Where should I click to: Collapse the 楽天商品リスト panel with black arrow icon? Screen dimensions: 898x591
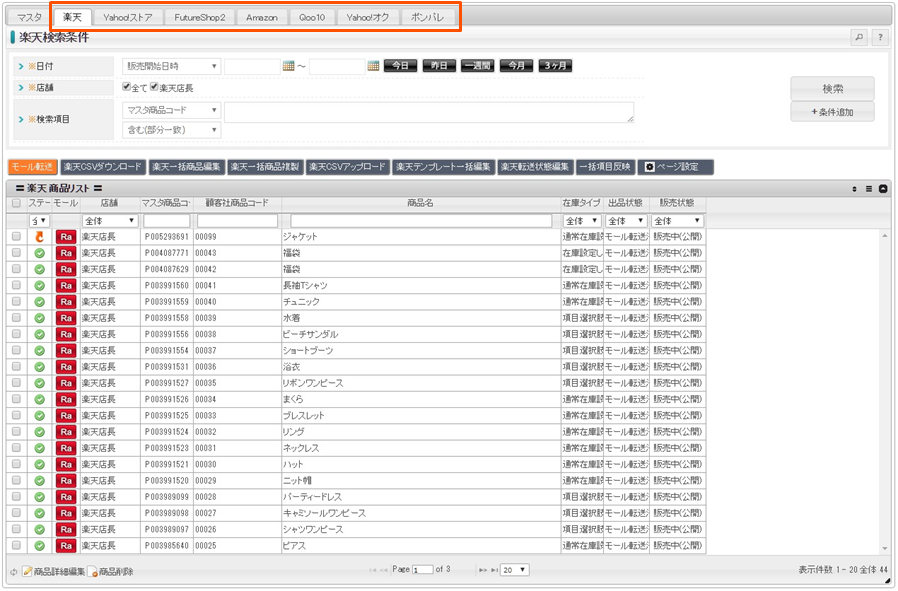pyautogui.click(x=883, y=189)
